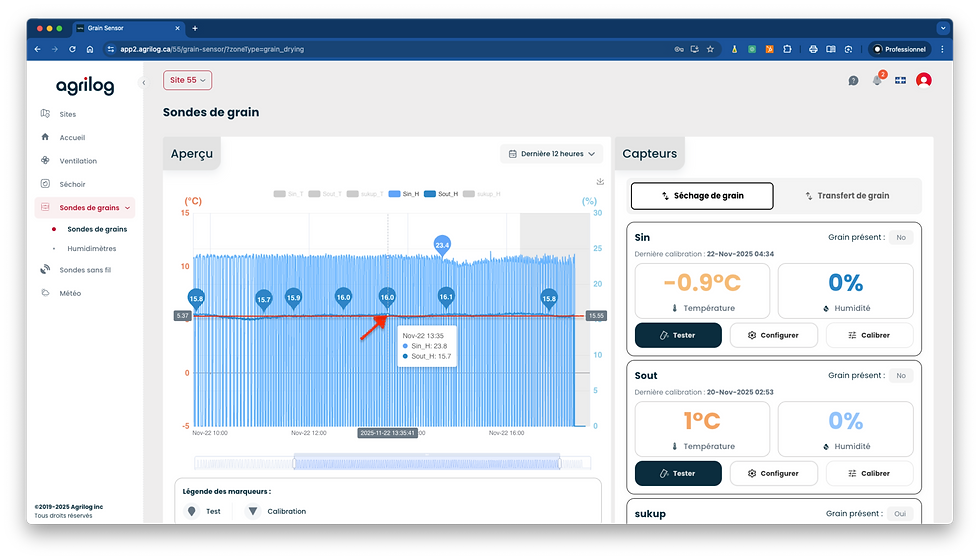
Task: Click the 16.1 test marker on chart
Action: pos(446,296)
